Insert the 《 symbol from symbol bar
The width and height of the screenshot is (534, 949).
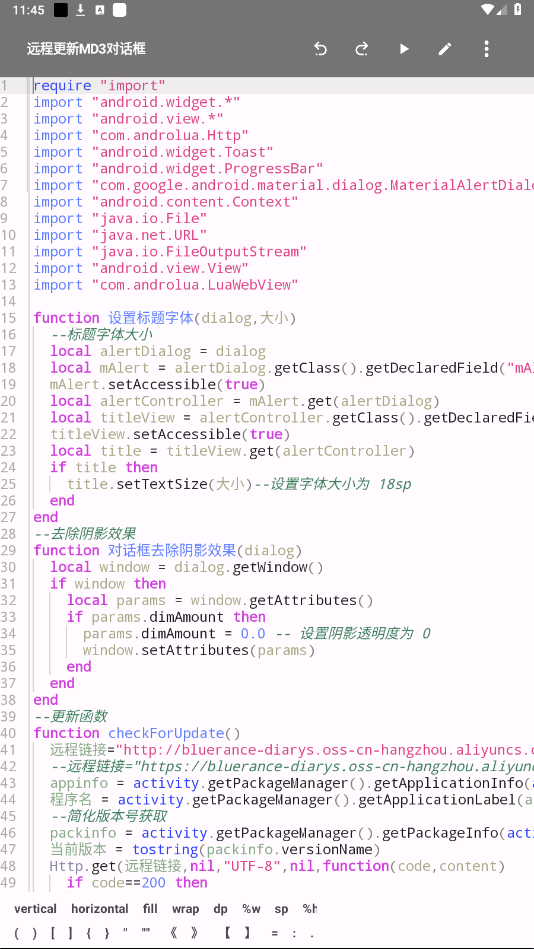pos(173,933)
